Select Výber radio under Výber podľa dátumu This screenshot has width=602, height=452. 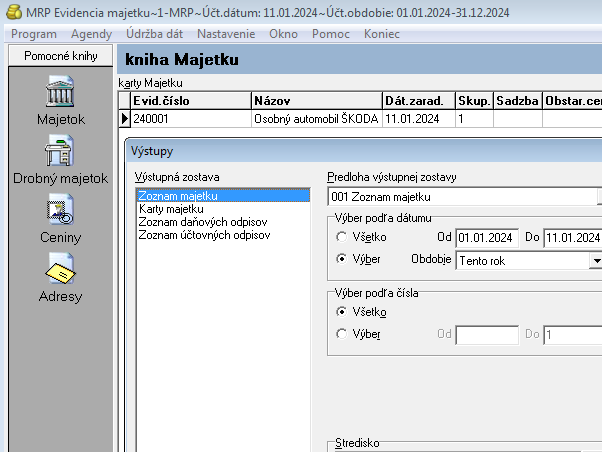[341, 259]
